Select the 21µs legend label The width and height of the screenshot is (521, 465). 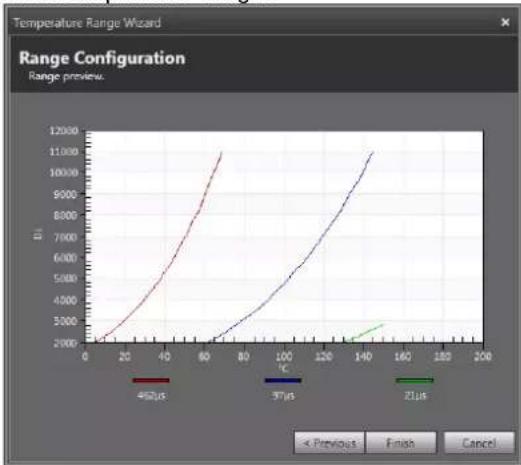coord(415,396)
